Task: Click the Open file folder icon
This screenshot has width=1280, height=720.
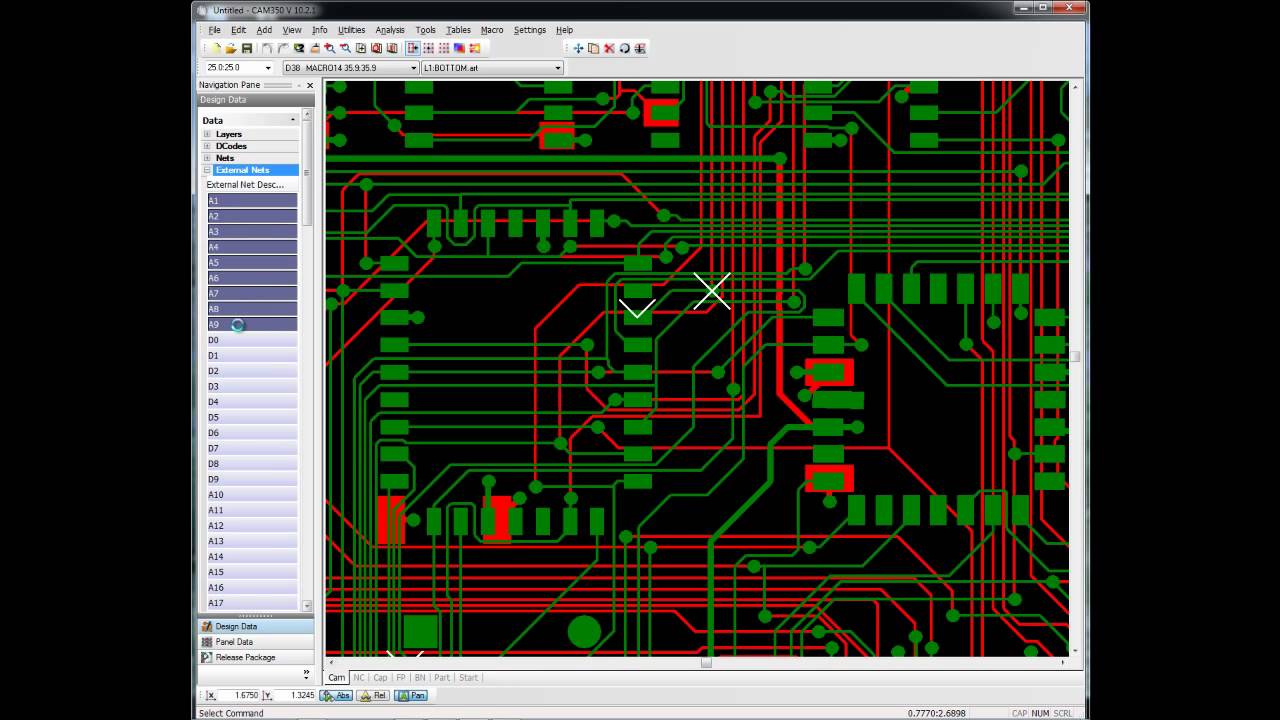Action: 230,48
